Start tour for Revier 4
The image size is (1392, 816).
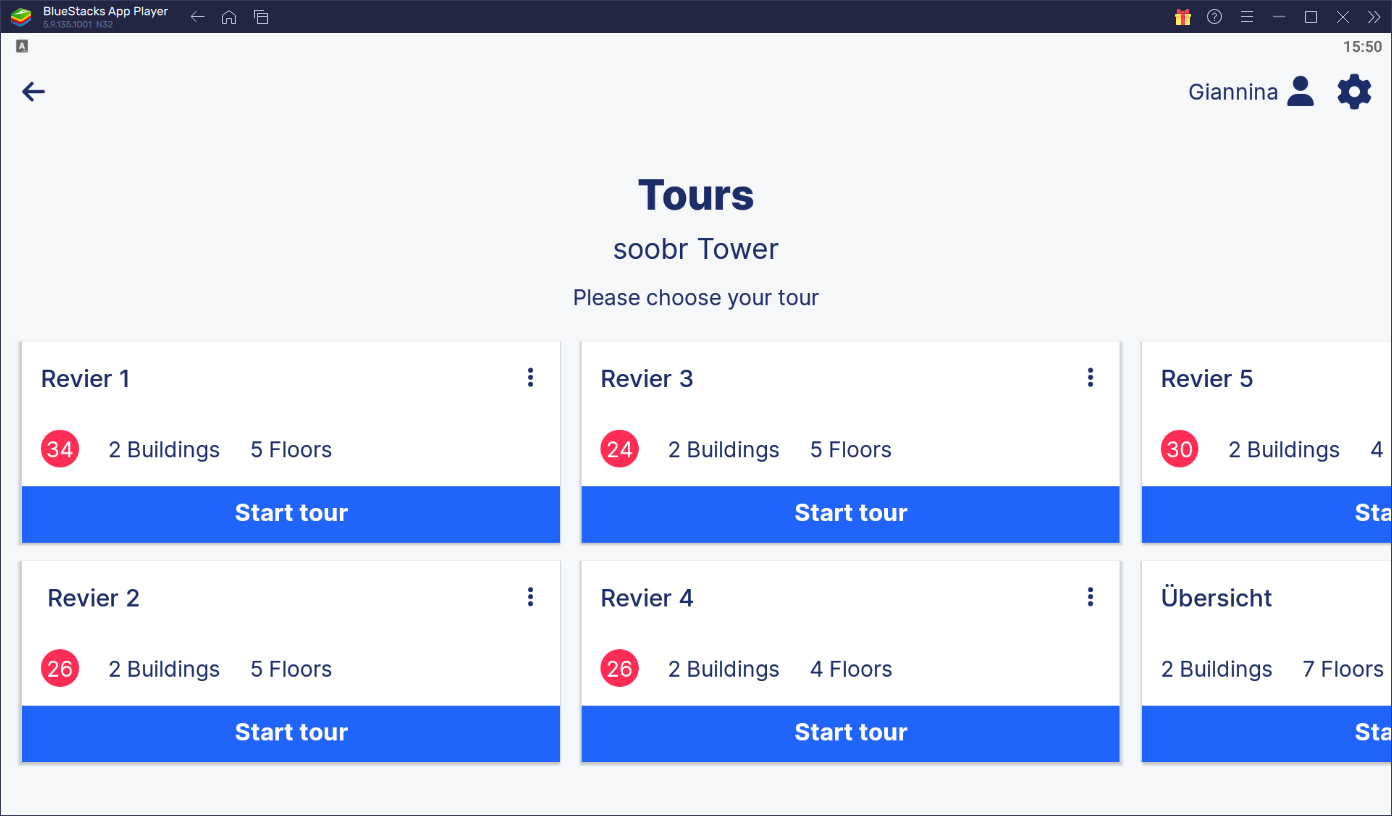pos(851,733)
